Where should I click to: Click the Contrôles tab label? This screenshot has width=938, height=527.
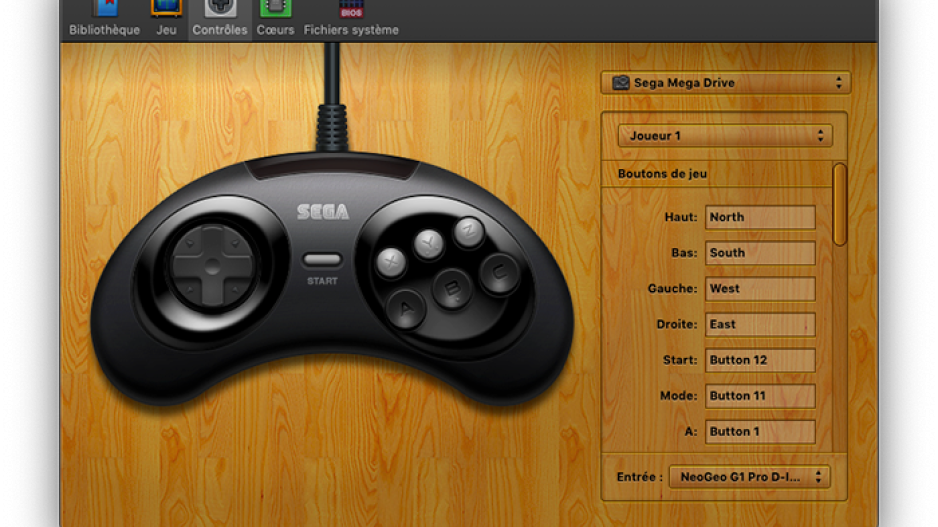pos(220,30)
